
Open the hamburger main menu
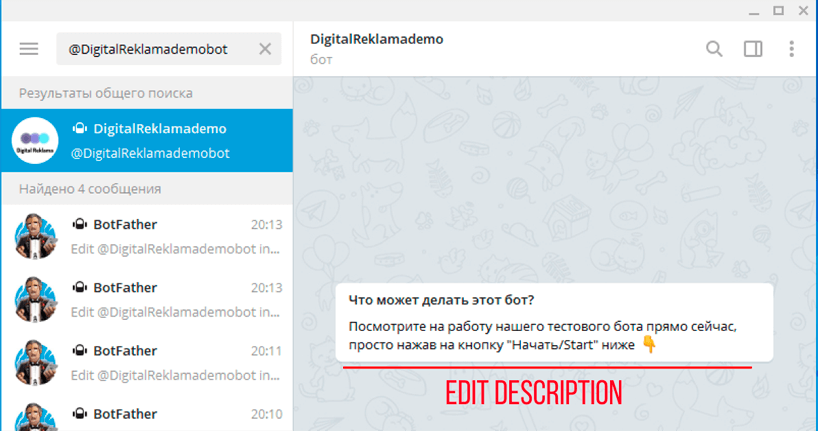tap(29, 49)
